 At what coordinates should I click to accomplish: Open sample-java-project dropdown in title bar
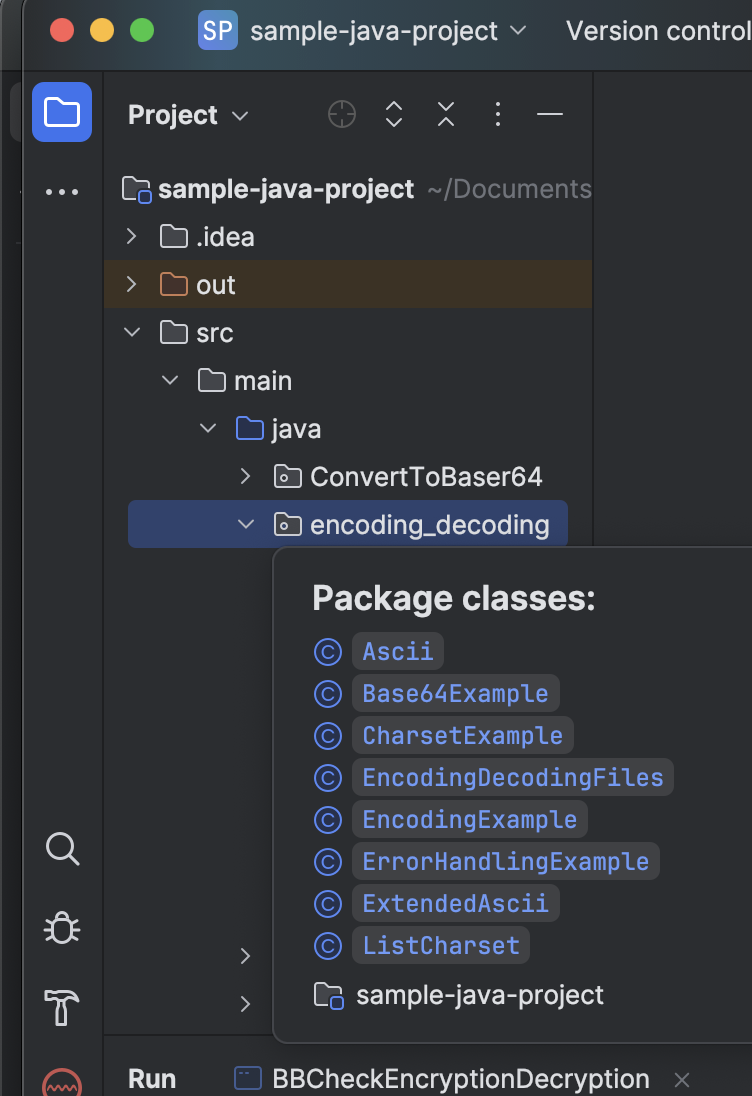(387, 31)
